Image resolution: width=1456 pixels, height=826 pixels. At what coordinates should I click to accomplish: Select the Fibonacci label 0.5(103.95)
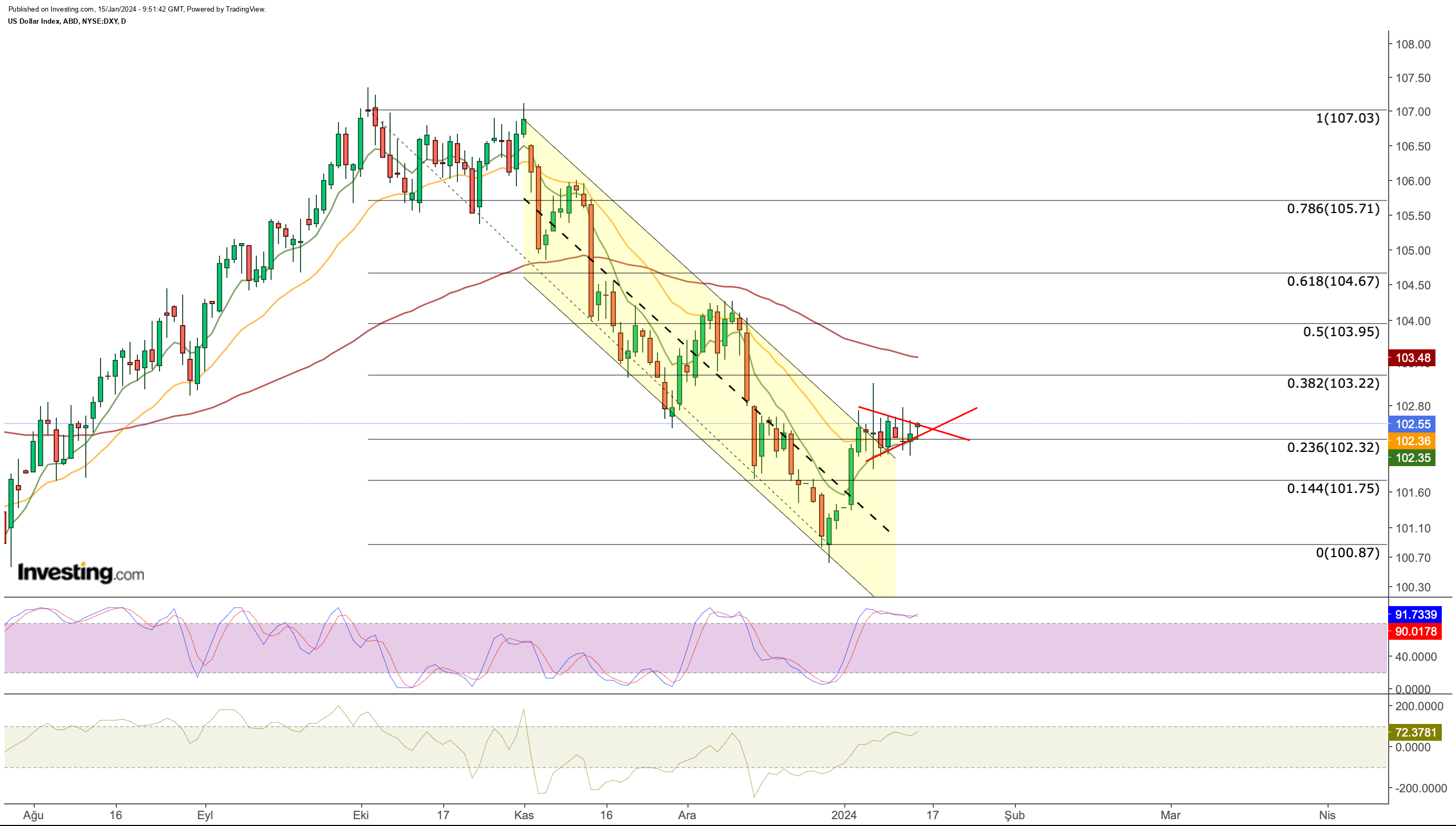[x=1341, y=331]
